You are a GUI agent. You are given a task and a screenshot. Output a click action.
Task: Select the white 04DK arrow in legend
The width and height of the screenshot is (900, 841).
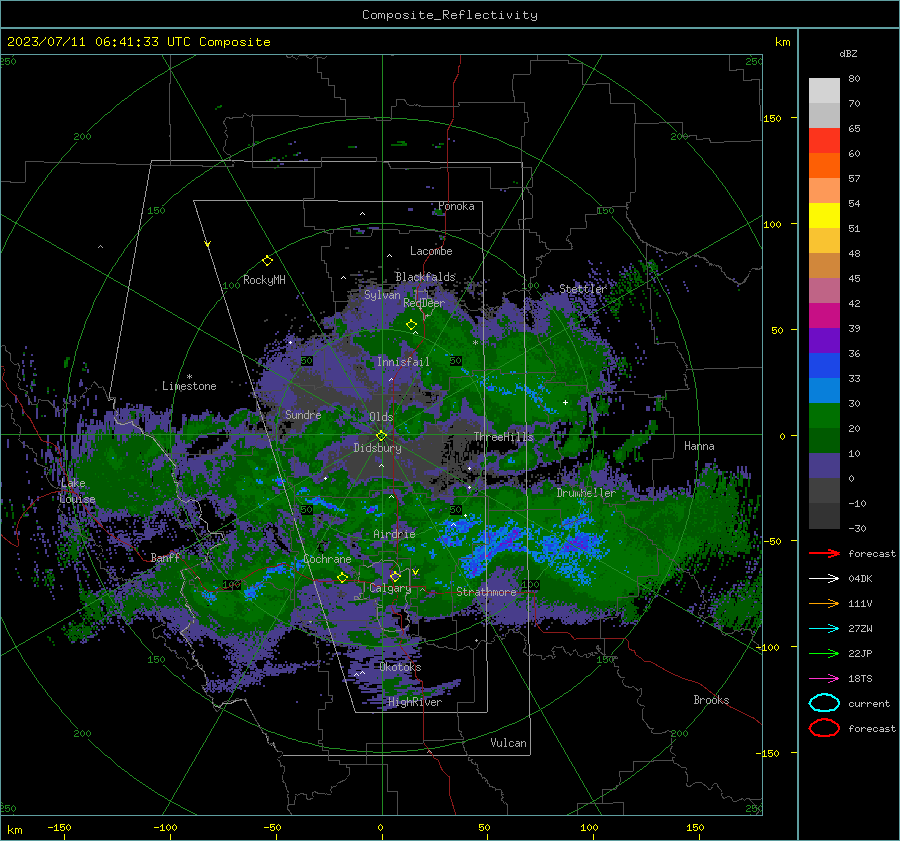click(x=824, y=579)
